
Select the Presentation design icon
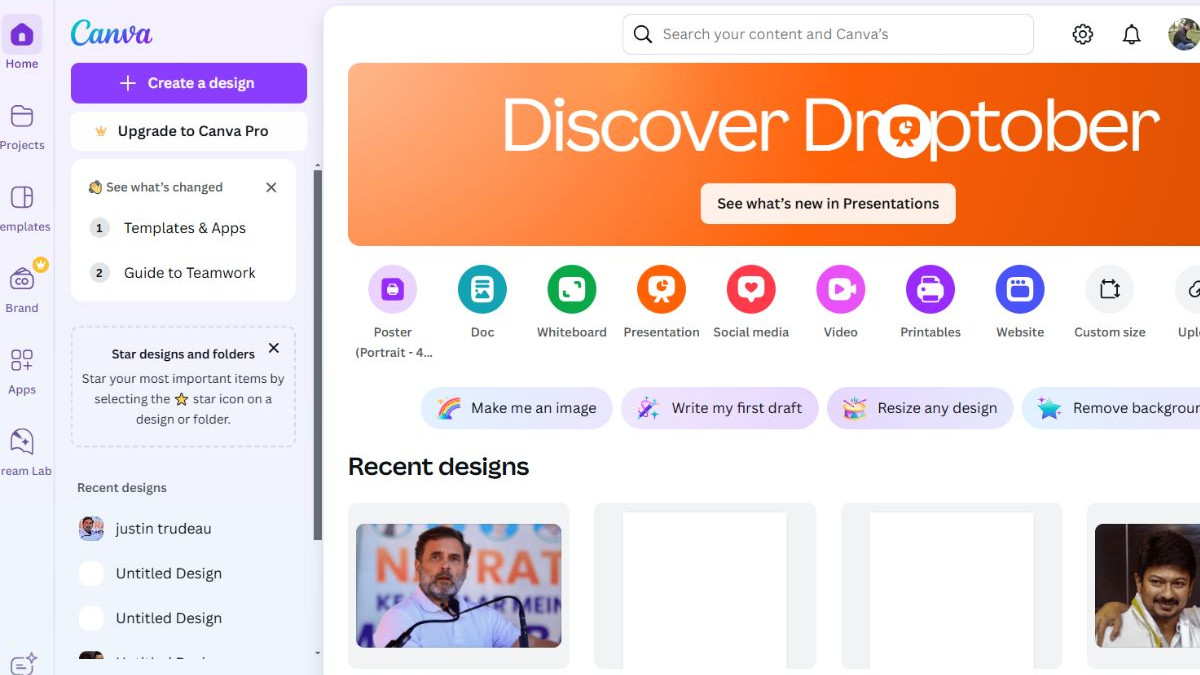pyautogui.click(x=661, y=290)
